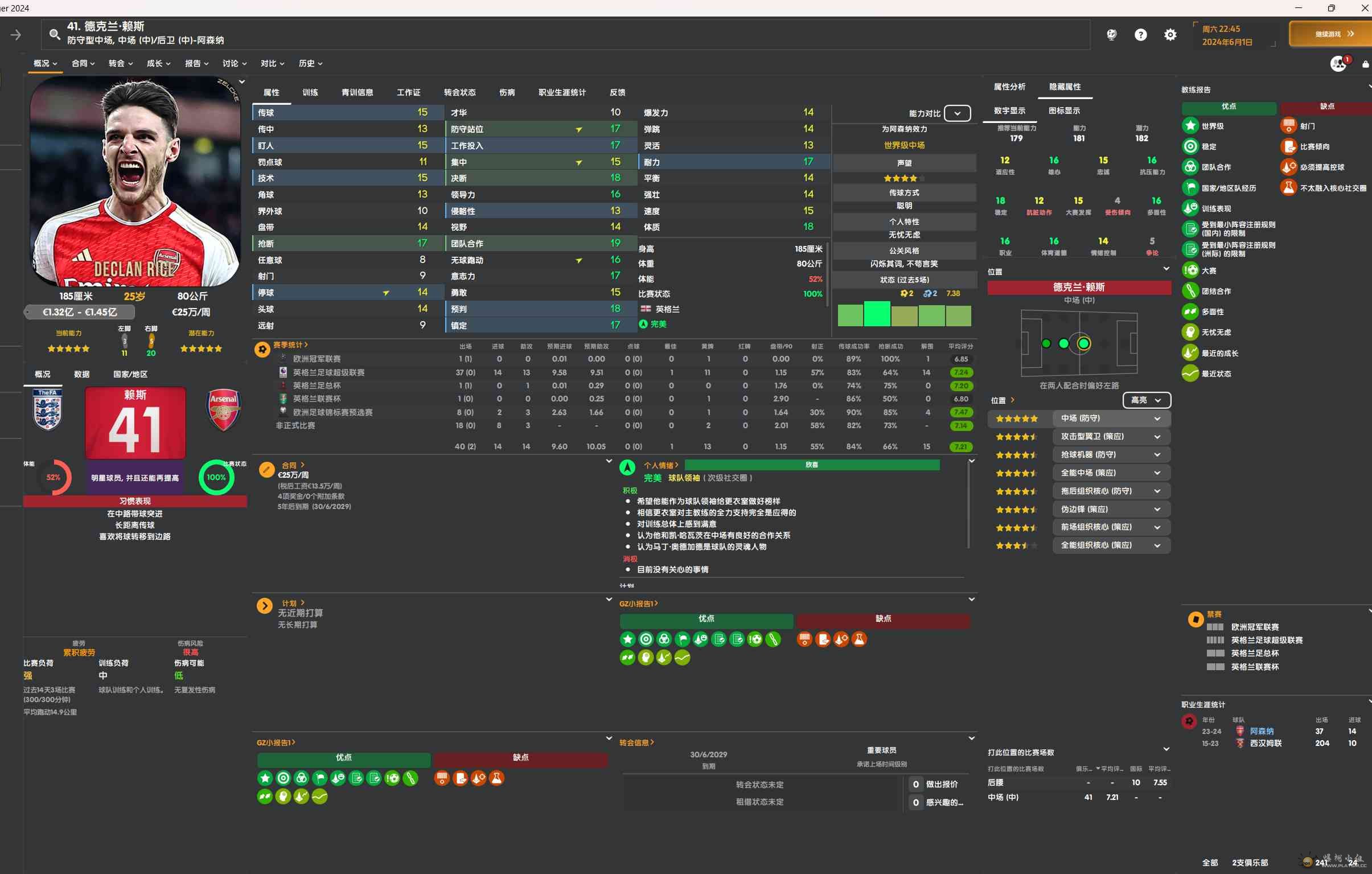Image resolution: width=1372 pixels, height=874 pixels.
Task: Expand the 攻击型翼卫 (策应) role dropdown
Action: pos(1111,436)
